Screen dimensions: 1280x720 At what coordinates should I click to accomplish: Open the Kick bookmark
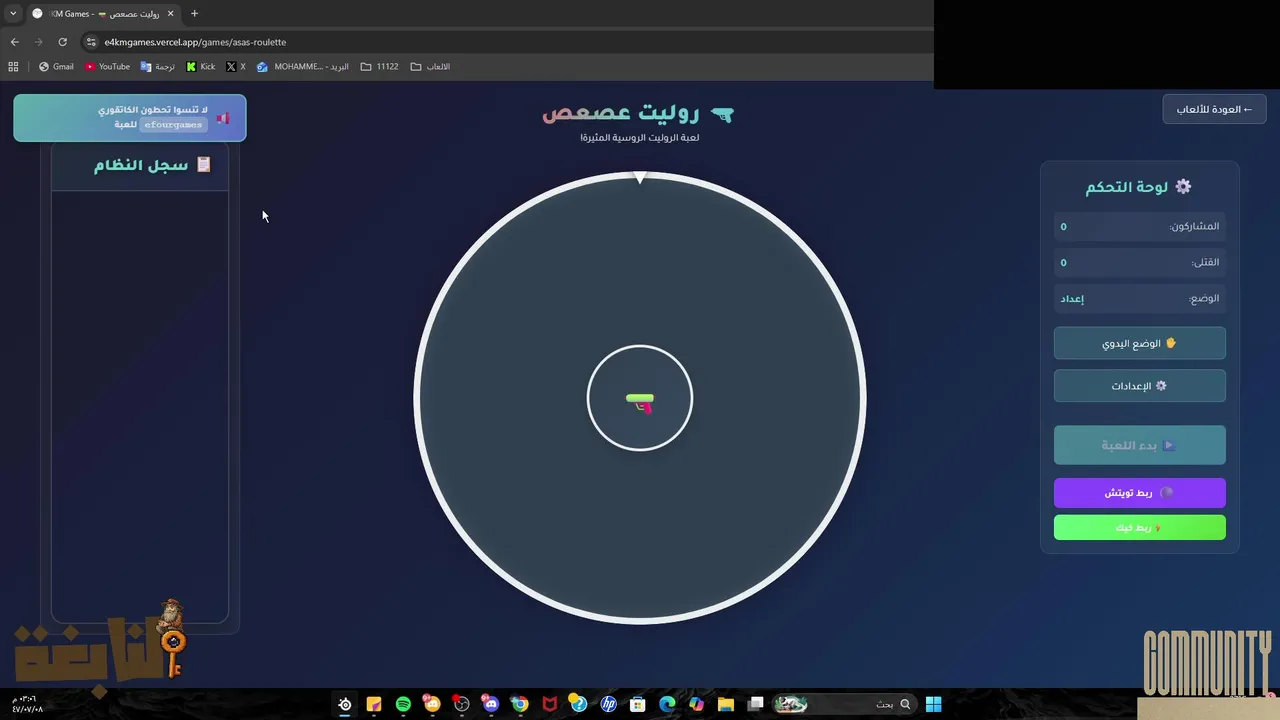(x=200, y=67)
